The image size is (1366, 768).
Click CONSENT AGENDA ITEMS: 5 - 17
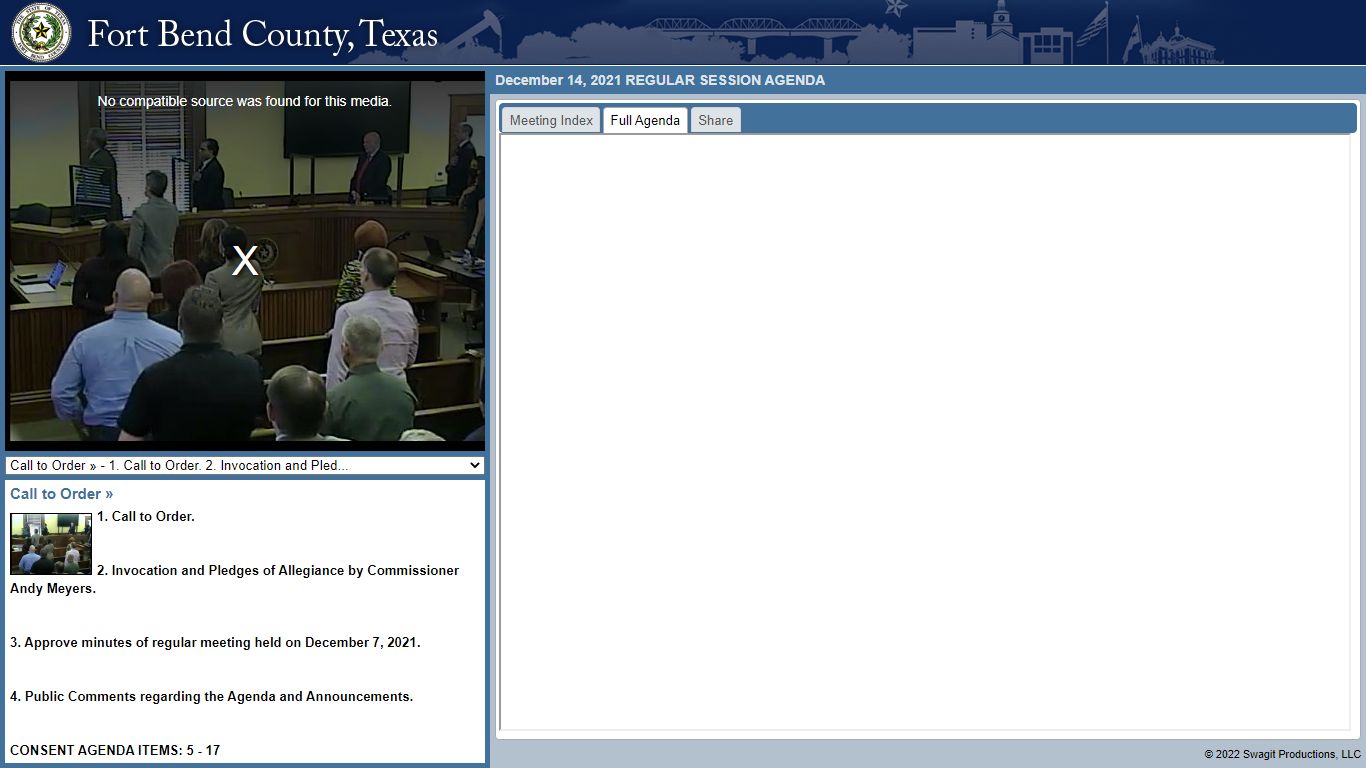[x=115, y=751]
